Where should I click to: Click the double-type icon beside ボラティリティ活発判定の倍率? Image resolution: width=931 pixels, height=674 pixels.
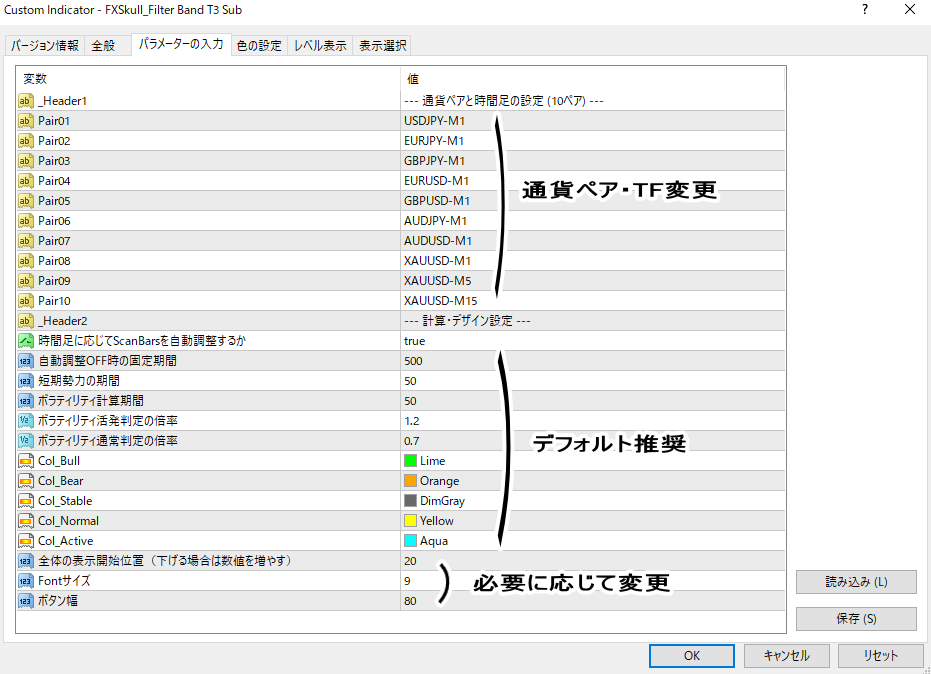[x=26, y=421]
